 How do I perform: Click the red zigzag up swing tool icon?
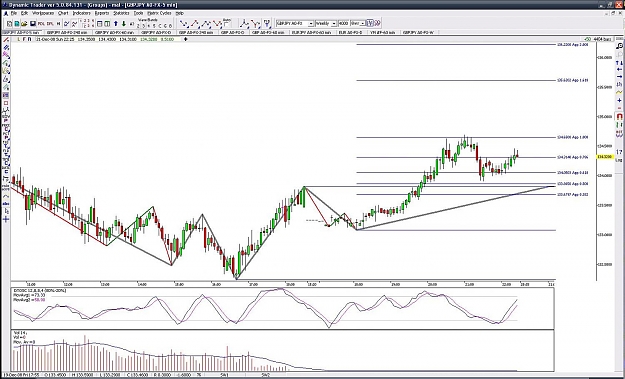195,24
